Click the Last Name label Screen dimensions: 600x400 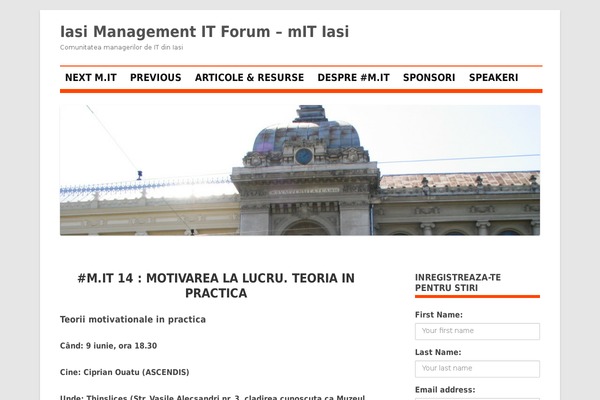pyautogui.click(x=438, y=353)
